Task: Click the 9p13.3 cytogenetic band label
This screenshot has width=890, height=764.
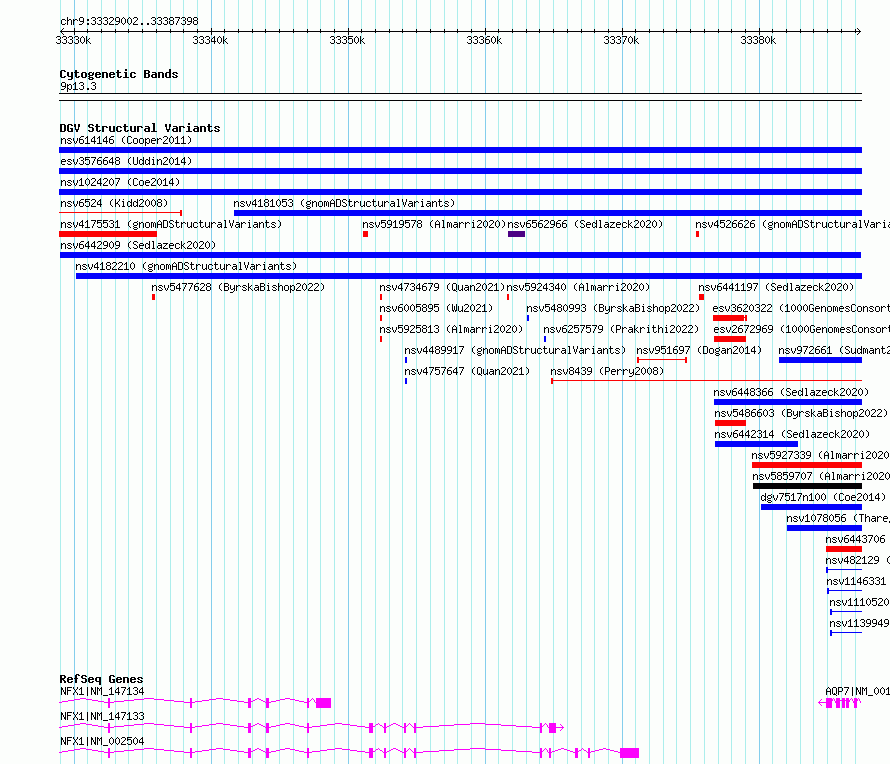Action: pos(78,86)
